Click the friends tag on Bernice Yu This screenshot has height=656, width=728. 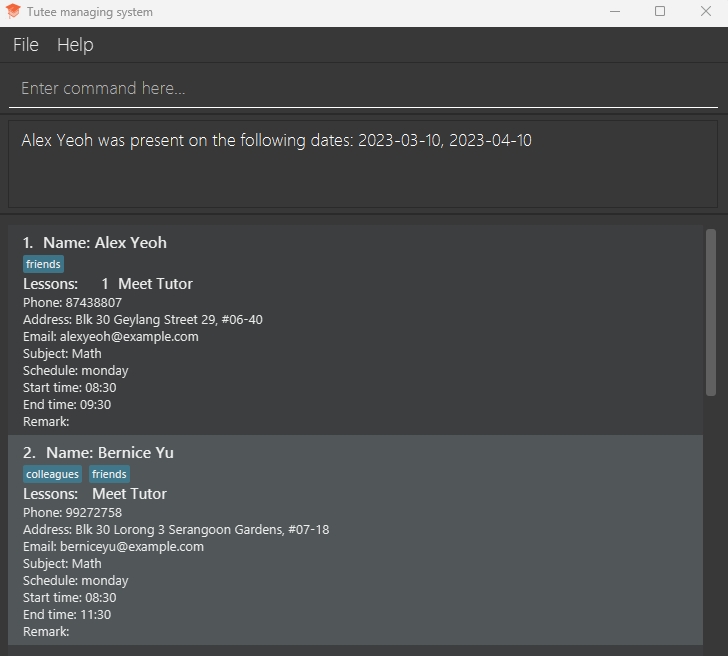[109, 474]
